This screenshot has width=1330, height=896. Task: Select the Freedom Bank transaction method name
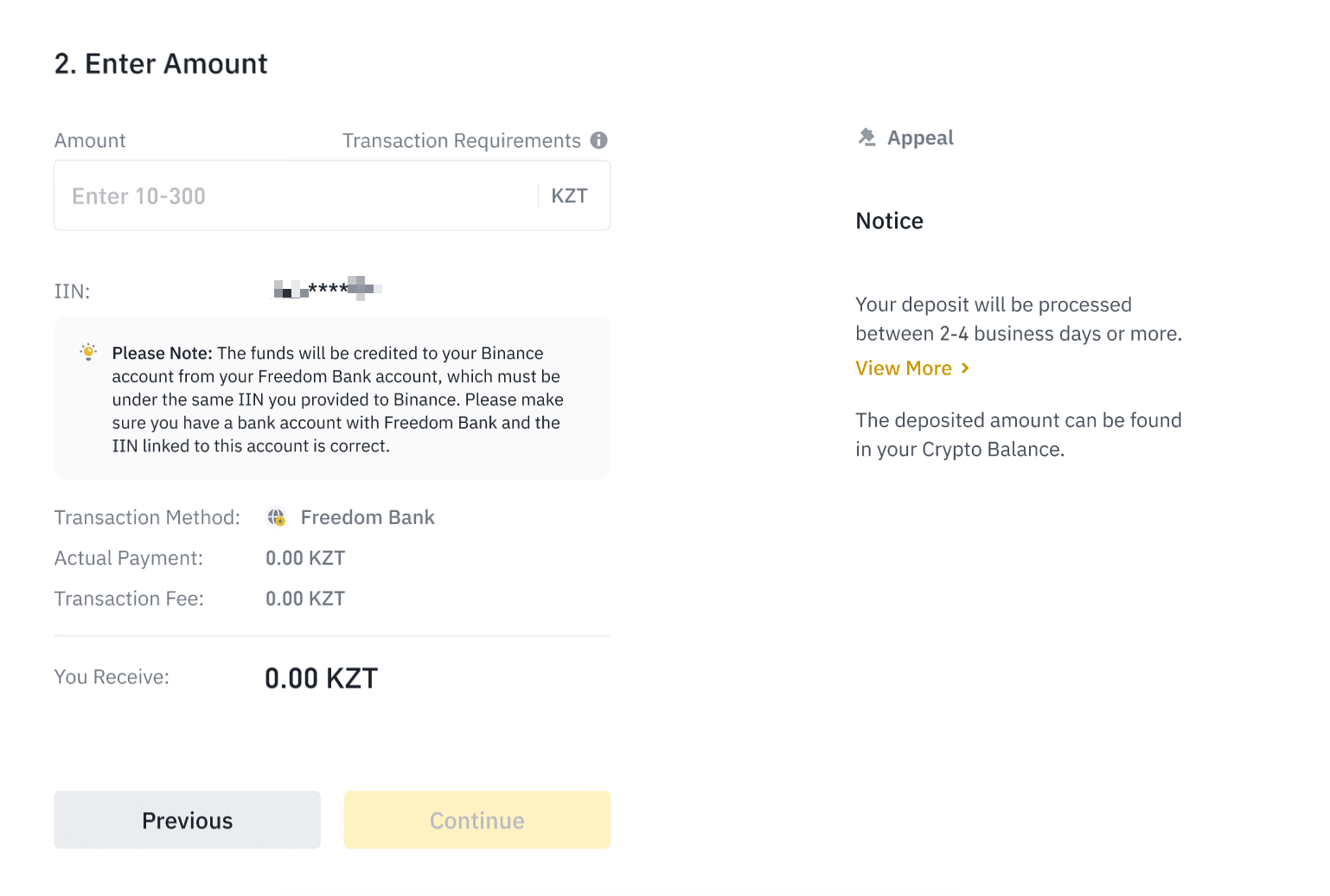tap(368, 517)
